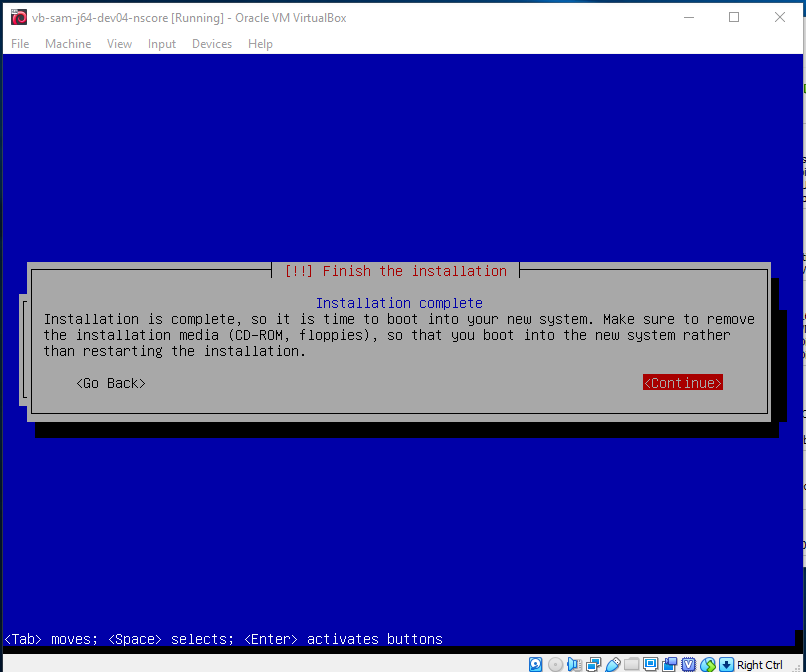Open the Help menu
Image resolution: width=806 pixels, height=672 pixels.
[260, 43]
